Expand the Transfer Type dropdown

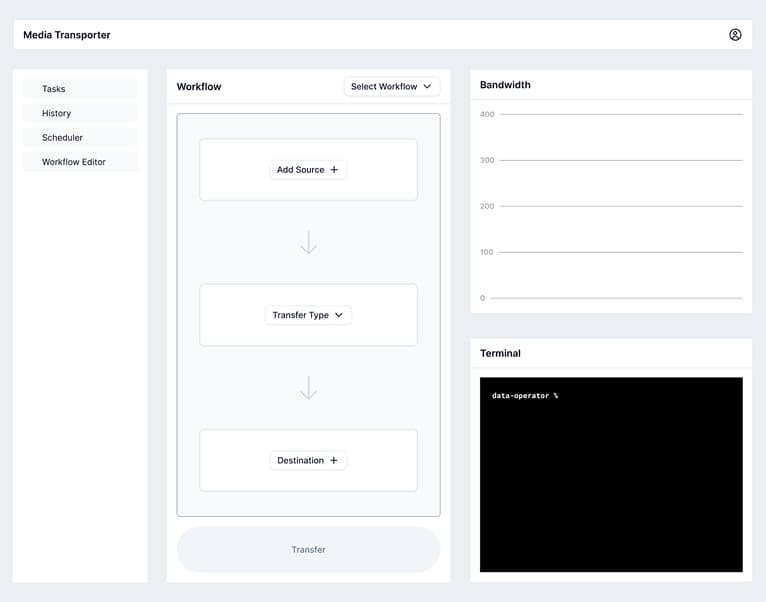tap(308, 315)
